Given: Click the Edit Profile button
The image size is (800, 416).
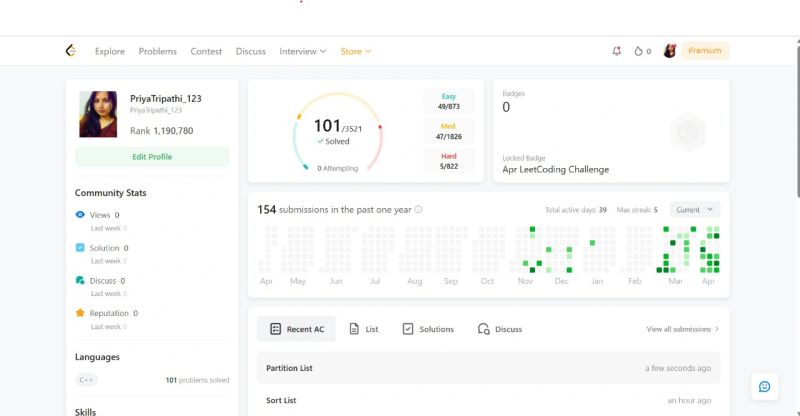Looking at the screenshot, I should (152, 157).
